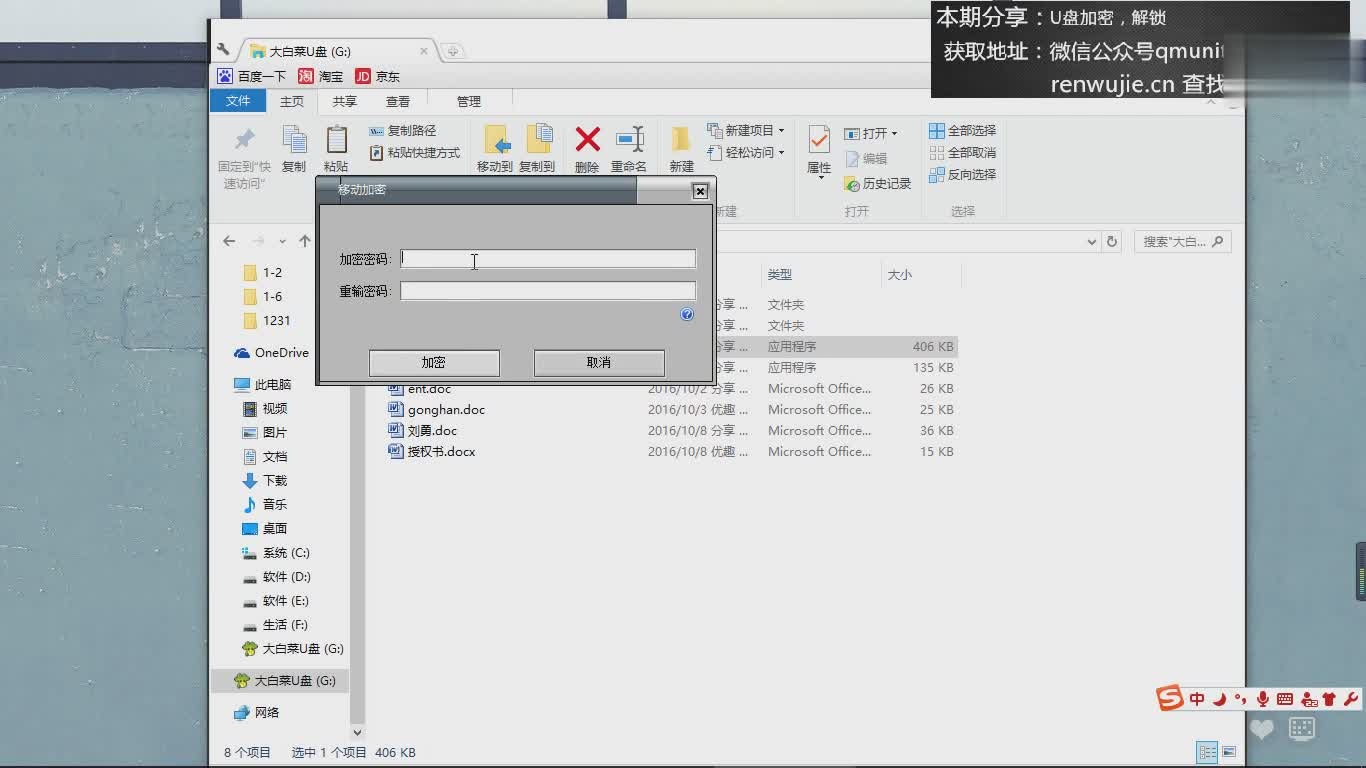1366x768 pixels.
Task: Open the 京东 bookmark
Action: tap(378, 76)
